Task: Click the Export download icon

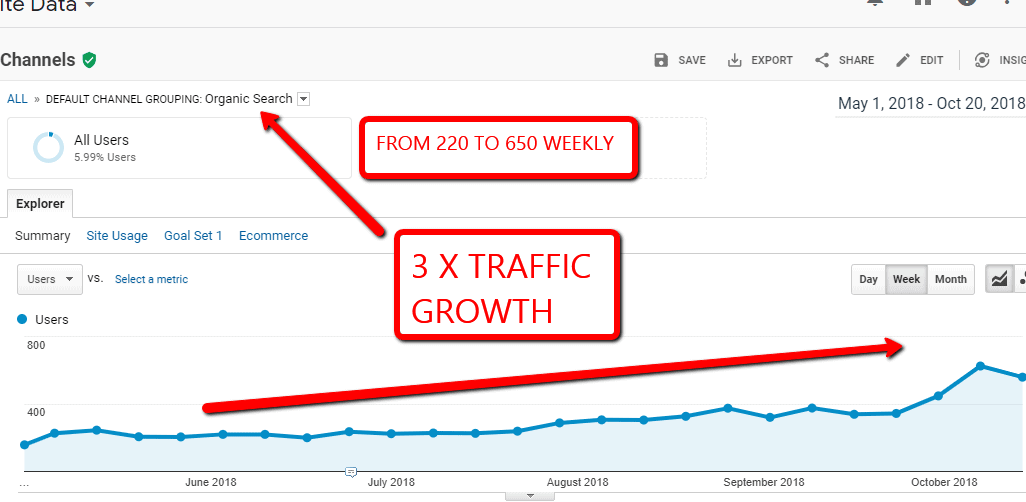Action: coord(735,60)
